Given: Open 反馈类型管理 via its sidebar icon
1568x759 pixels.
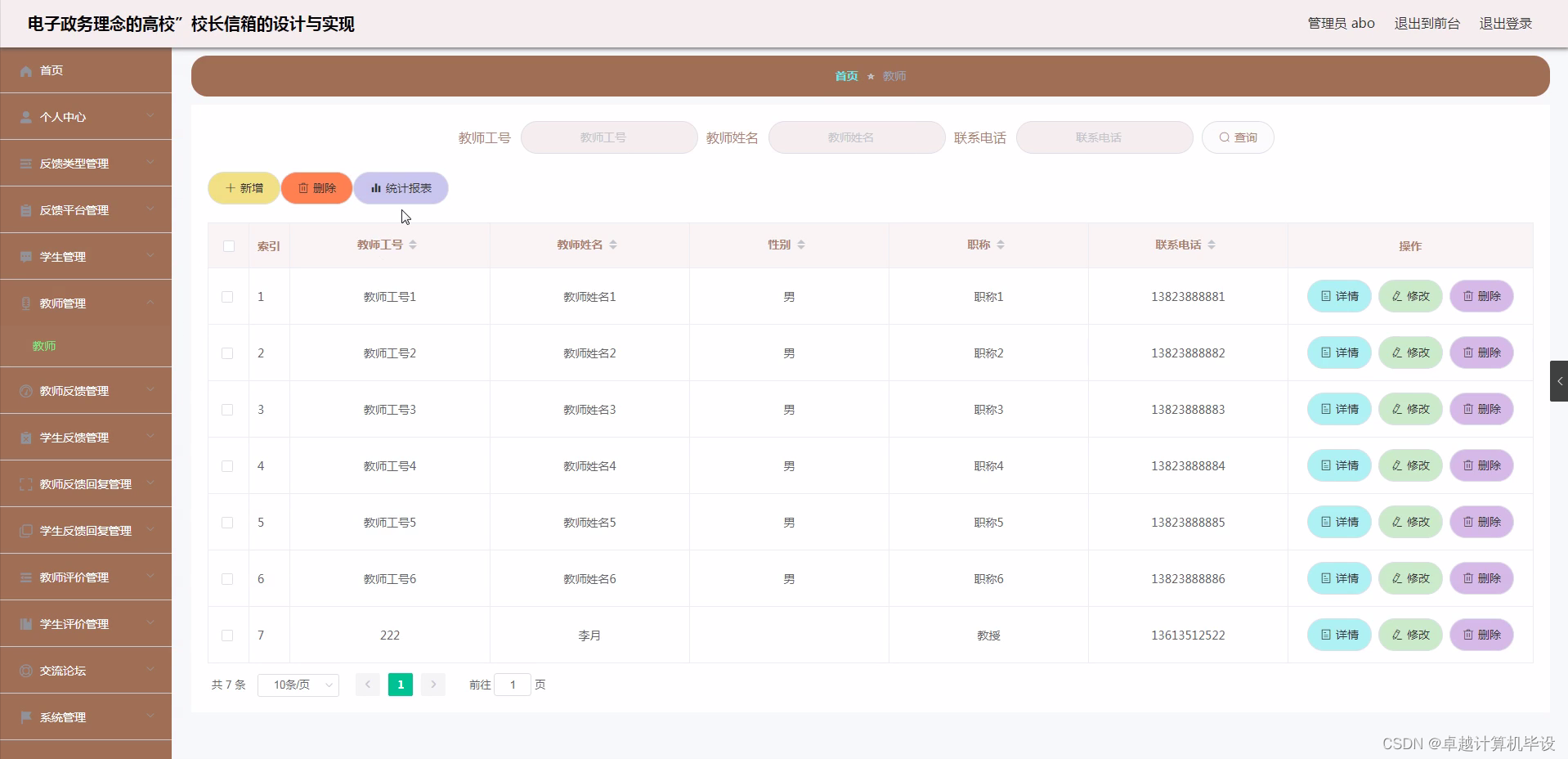Looking at the screenshot, I should (x=25, y=163).
